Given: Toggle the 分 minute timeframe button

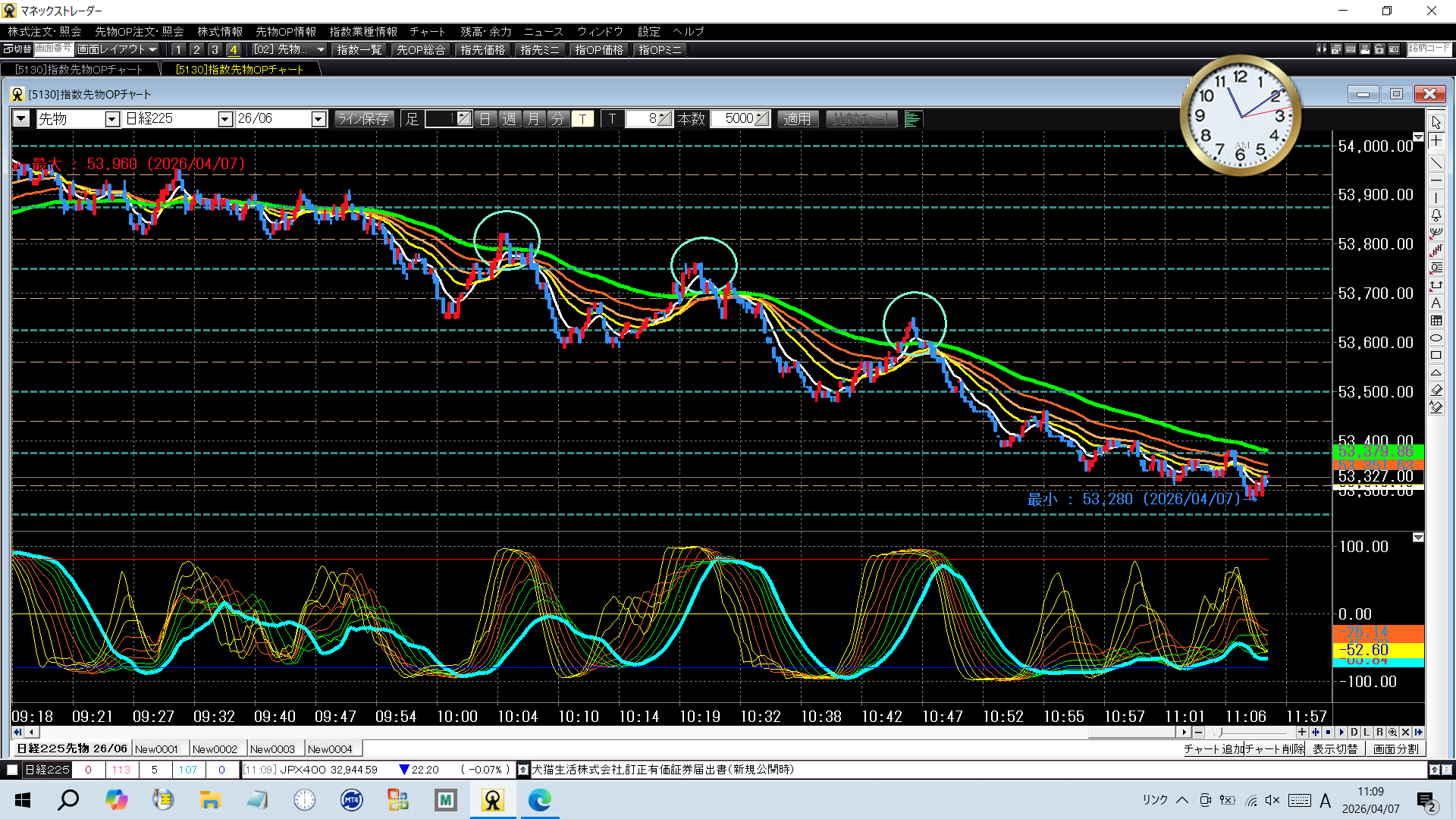Looking at the screenshot, I should tap(557, 119).
